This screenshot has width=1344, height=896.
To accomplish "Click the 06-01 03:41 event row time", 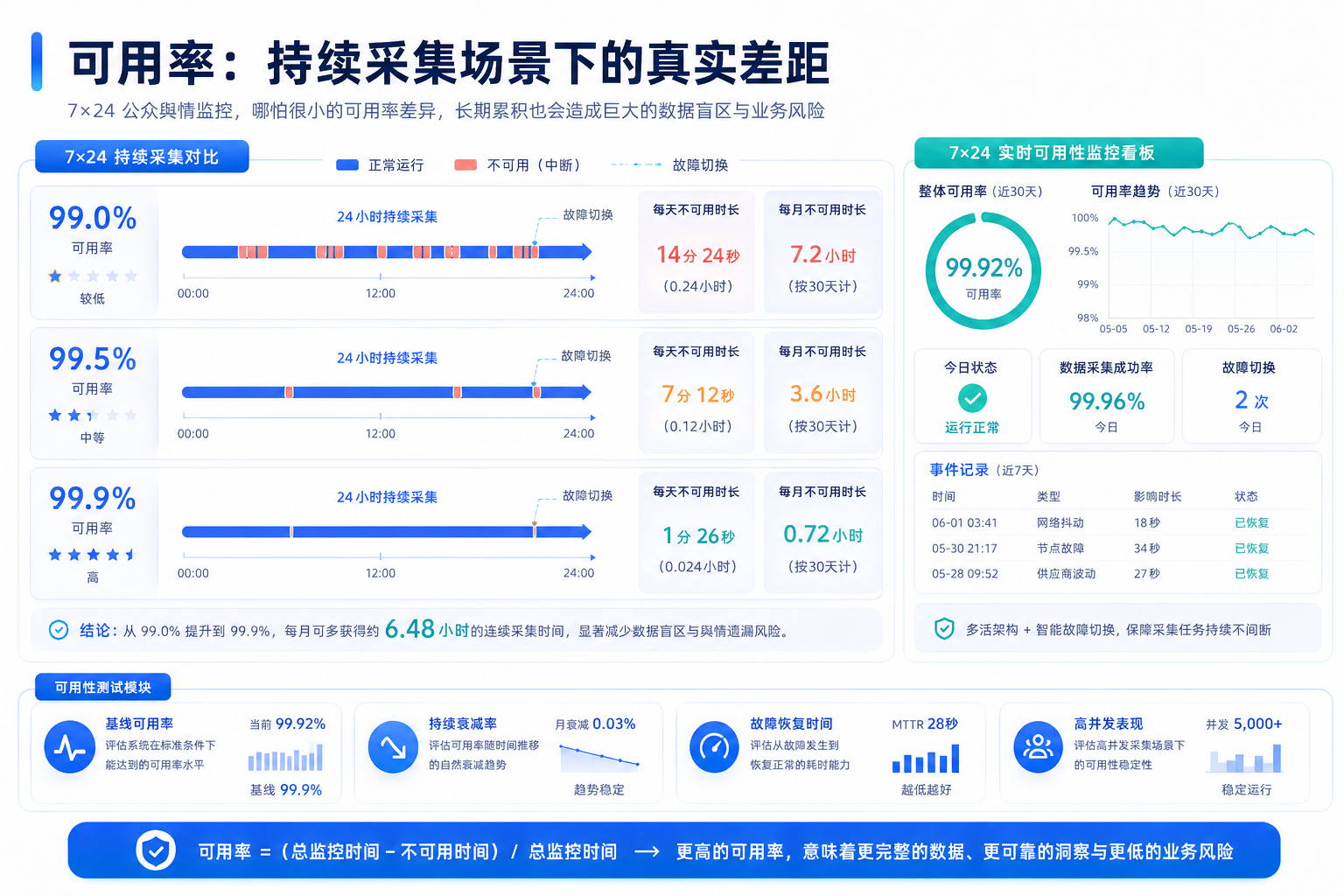I will [x=964, y=522].
